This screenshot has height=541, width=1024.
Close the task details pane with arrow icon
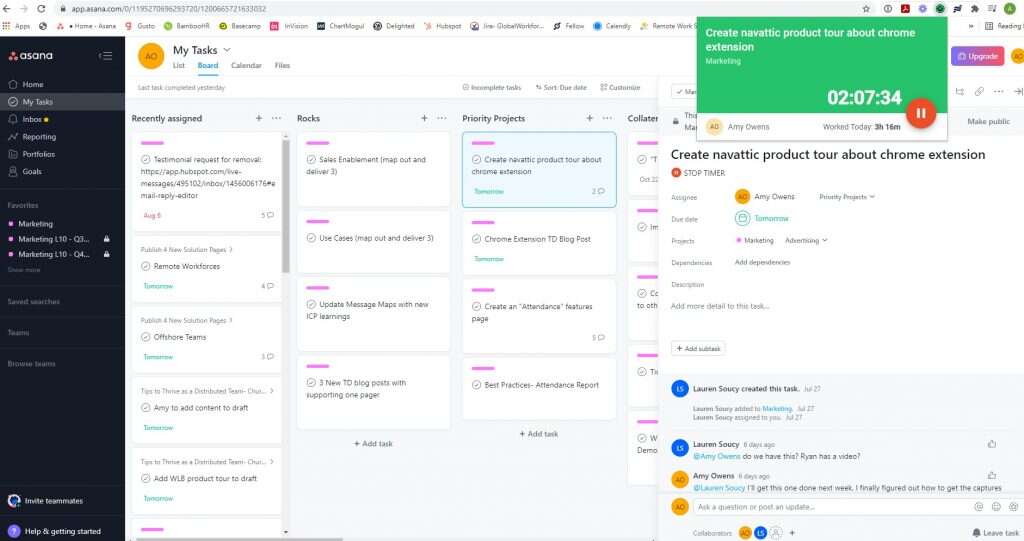(x=1017, y=91)
